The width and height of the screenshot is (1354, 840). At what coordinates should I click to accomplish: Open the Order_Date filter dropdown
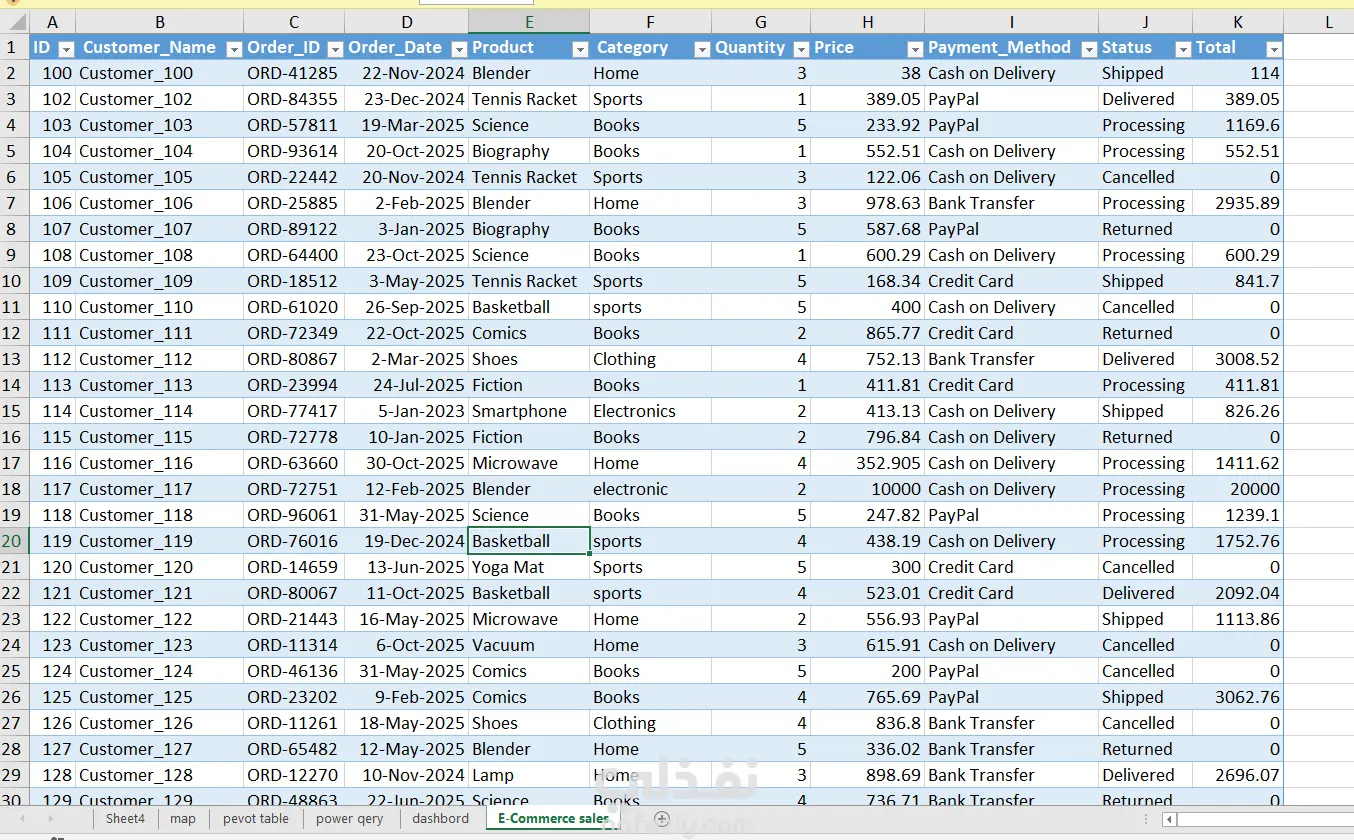pos(459,48)
